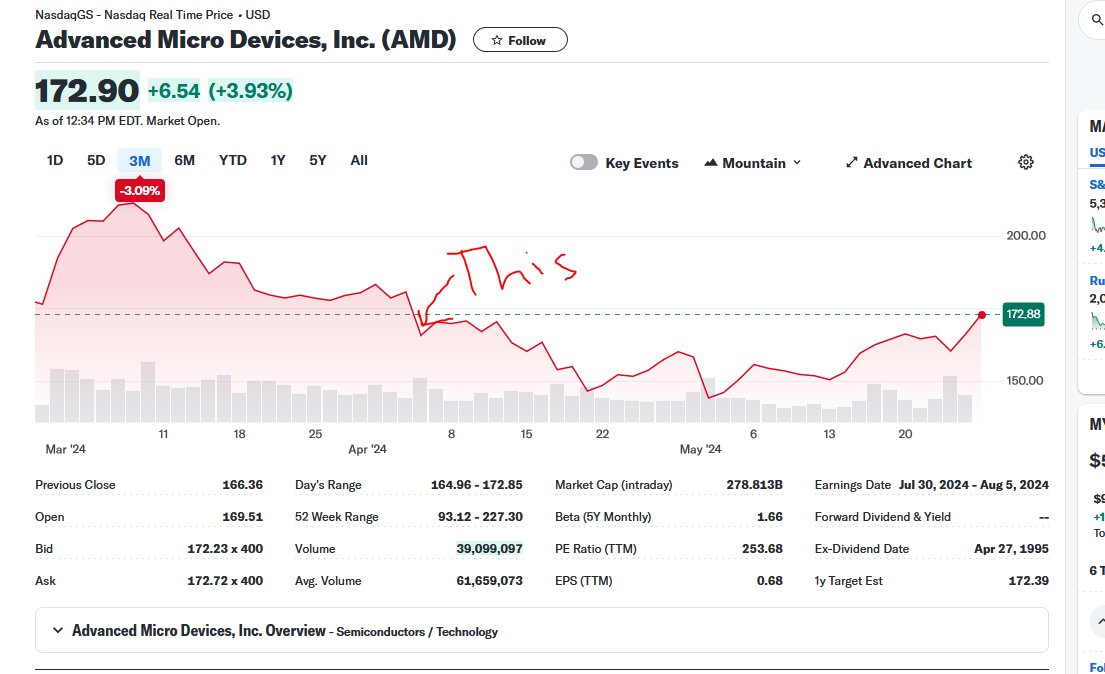This screenshot has height=674, width=1105.
Task: Open the Advanced Chart link
Action: pyautogui.click(x=908, y=163)
